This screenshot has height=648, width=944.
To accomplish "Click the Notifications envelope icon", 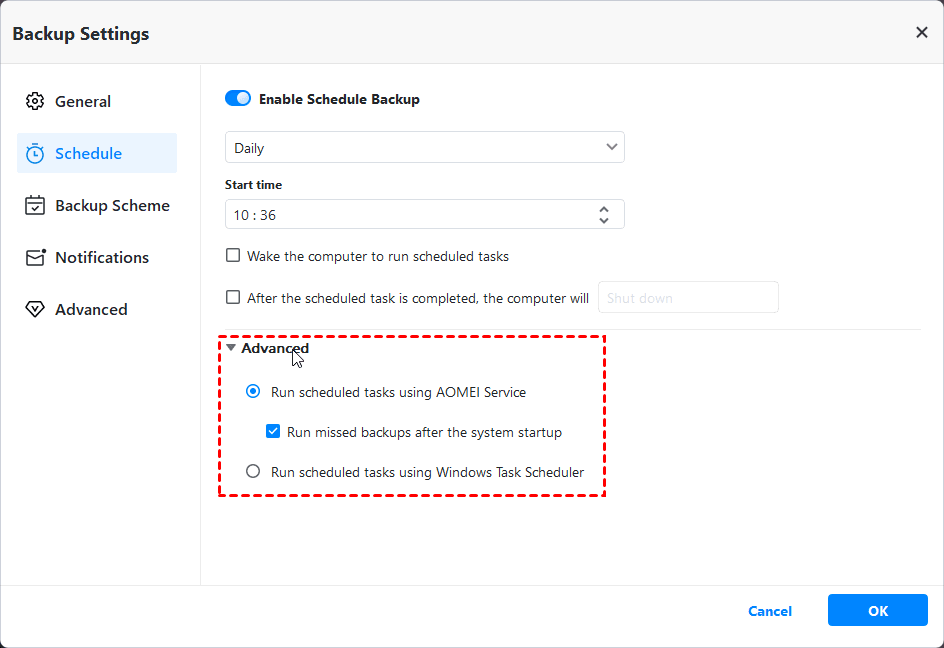I will [35, 257].
